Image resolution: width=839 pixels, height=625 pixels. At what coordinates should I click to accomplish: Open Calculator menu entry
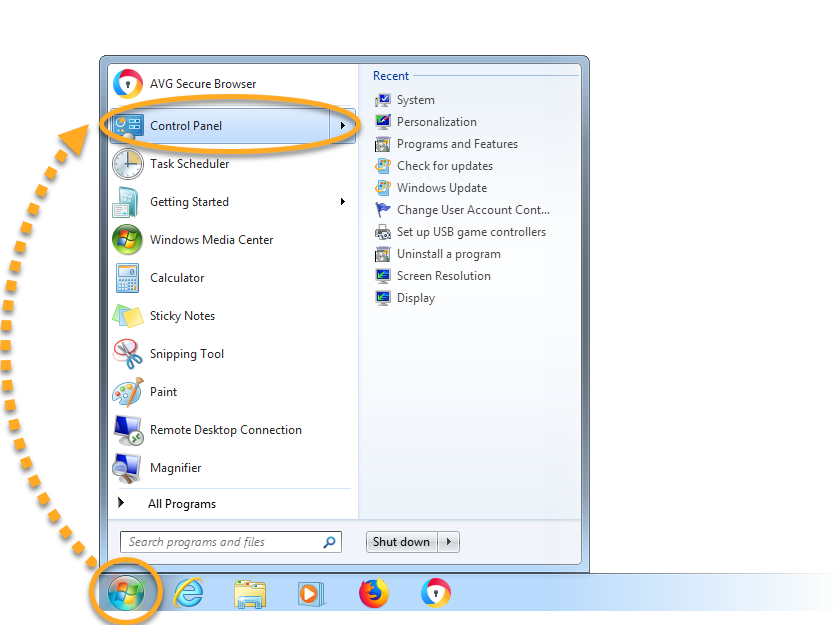coord(233,278)
